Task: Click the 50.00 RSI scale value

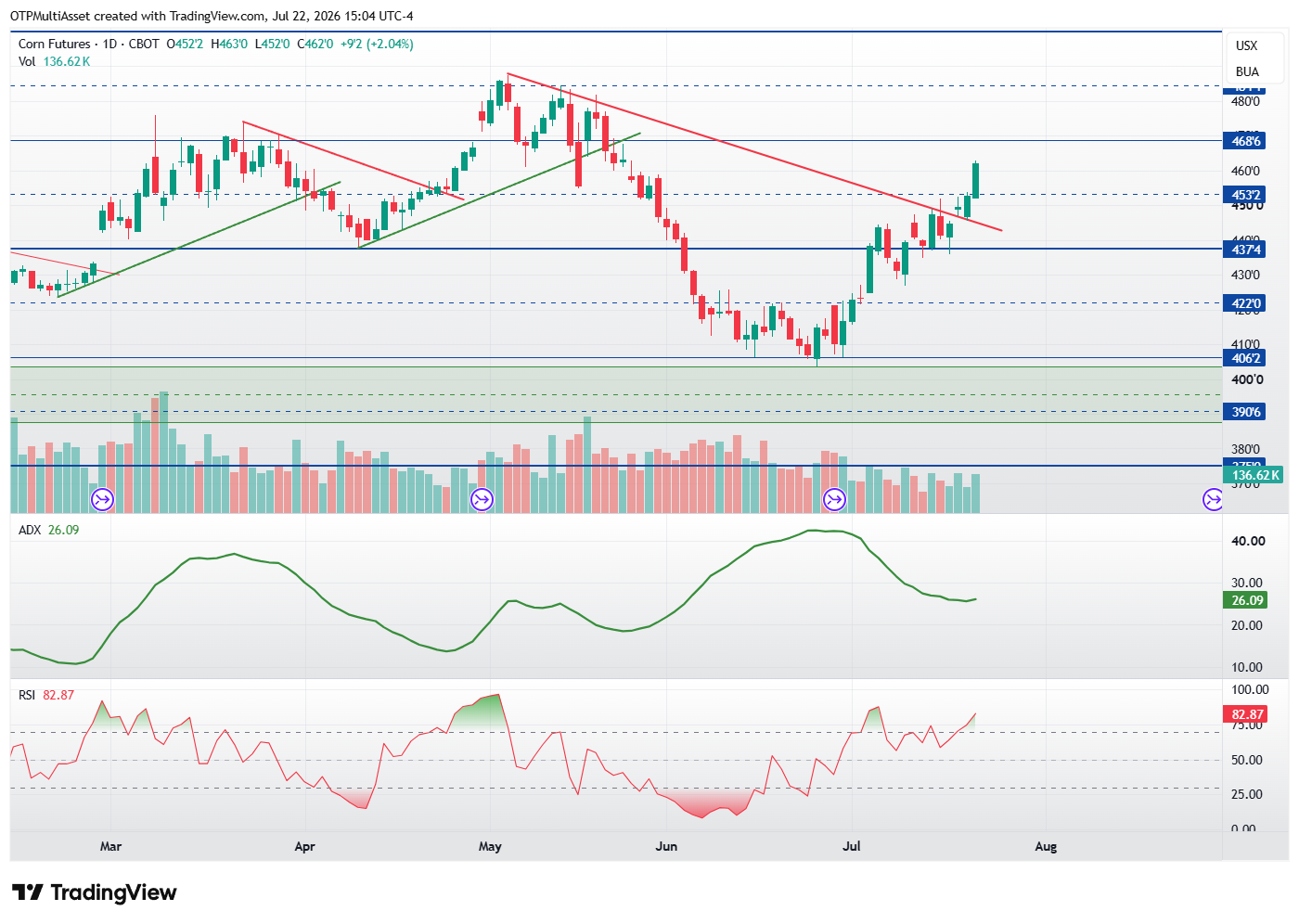Action: pos(1246,760)
